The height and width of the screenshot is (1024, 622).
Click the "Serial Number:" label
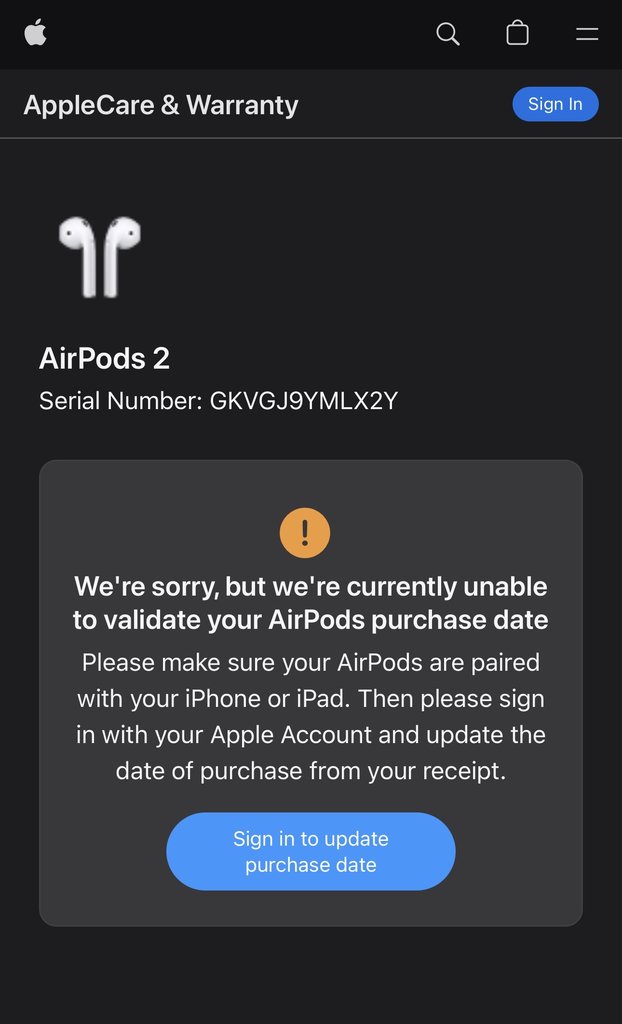pos(120,402)
